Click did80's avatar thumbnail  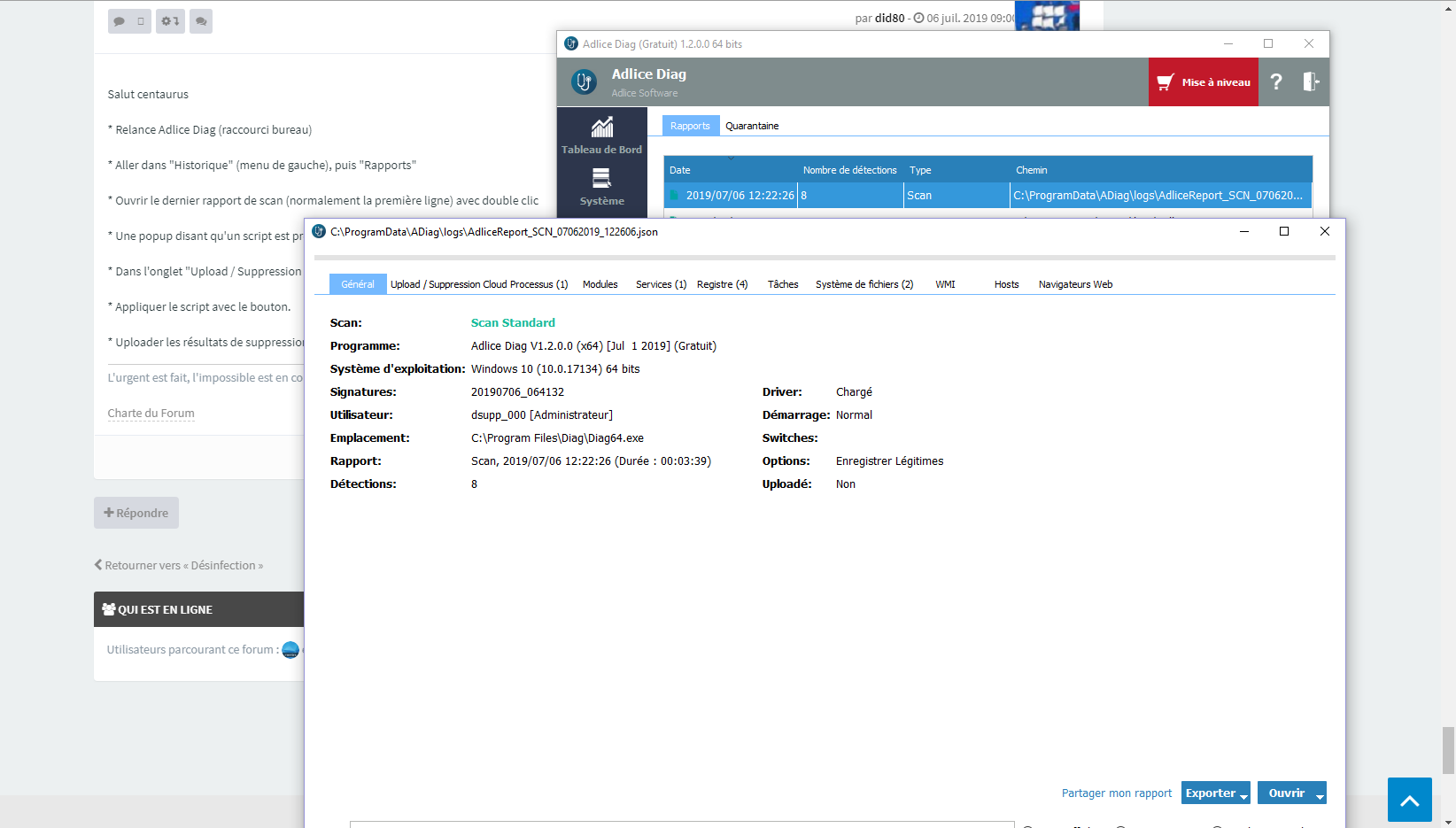click(1047, 15)
